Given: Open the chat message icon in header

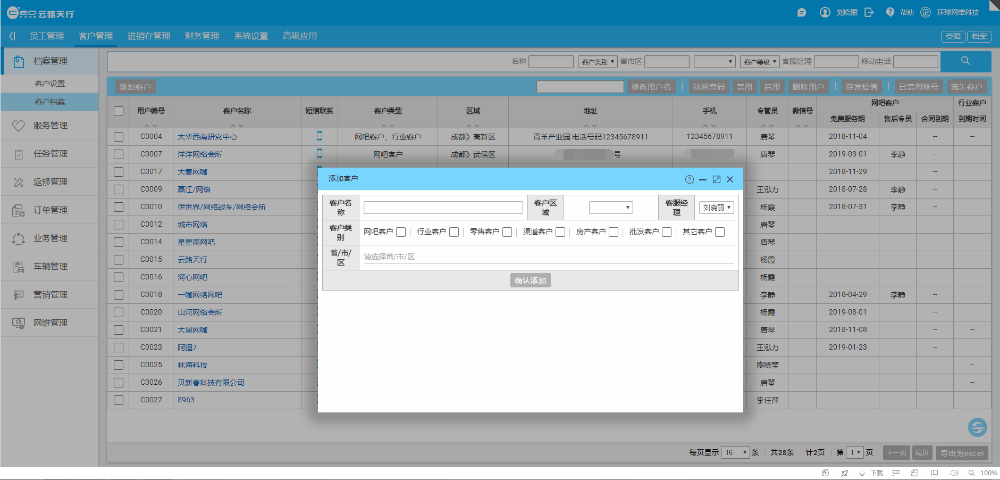Looking at the screenshot, I should 802,12.
